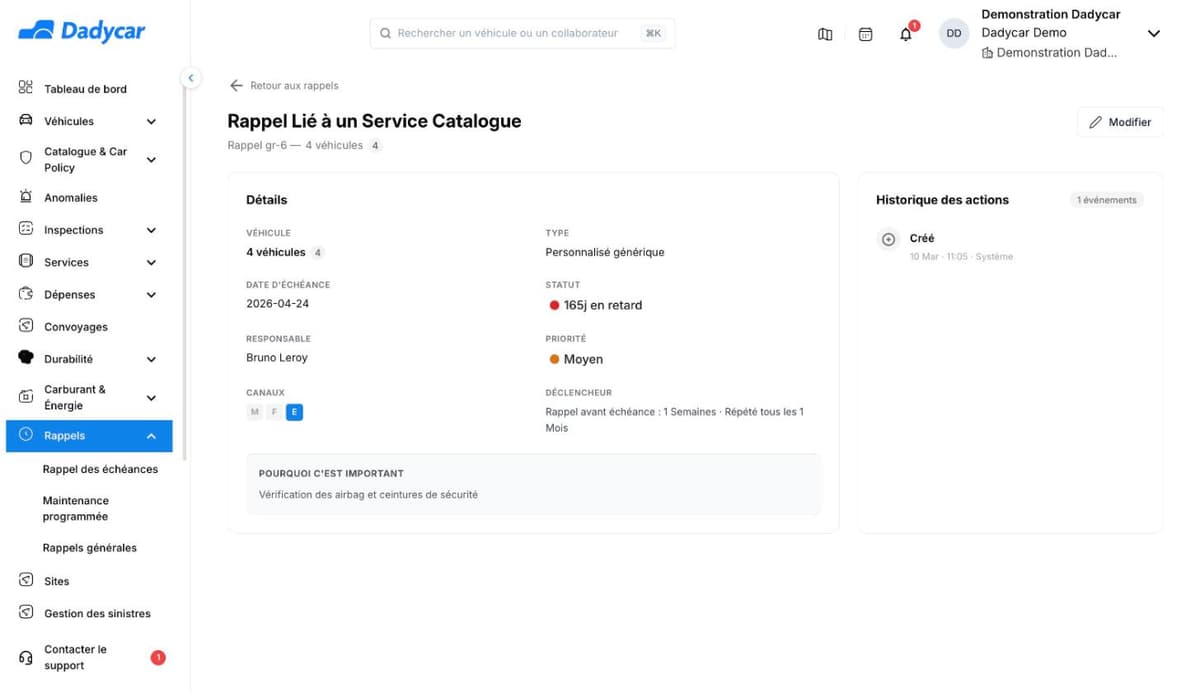Open the calendar icon in header
This screenshot has width=1200, height=692.
point(866,34)
